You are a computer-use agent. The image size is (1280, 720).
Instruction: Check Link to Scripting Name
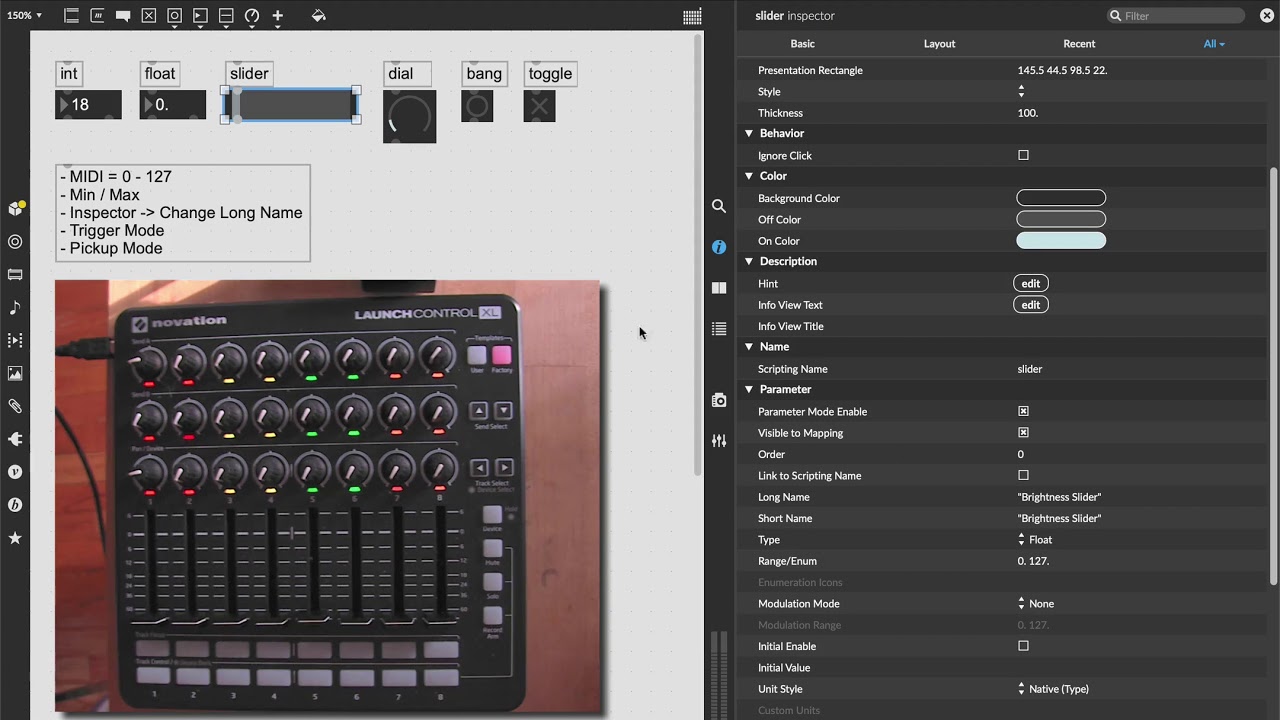tap(1023, 475)
